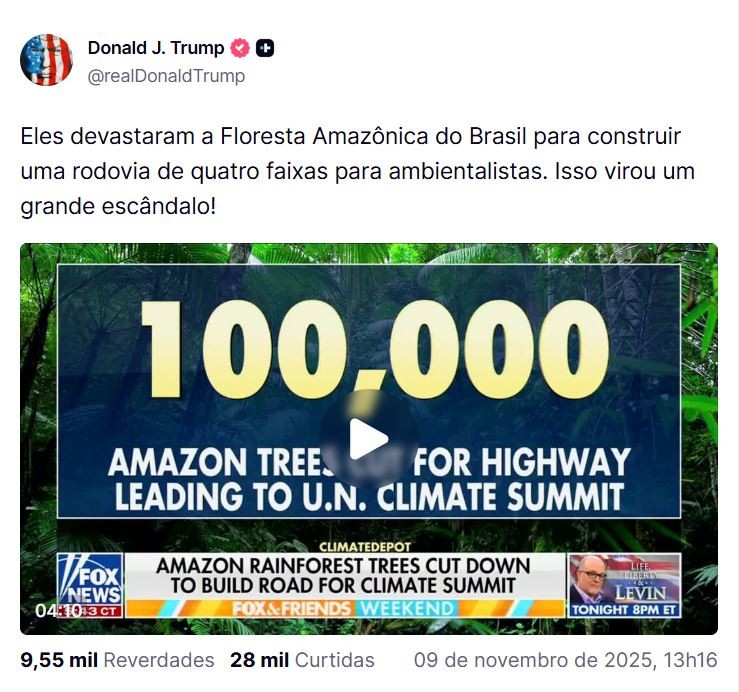The image size is (739, 692).
Task: Open the Donald J. Trump display name
Action: (x=155, y=48)
